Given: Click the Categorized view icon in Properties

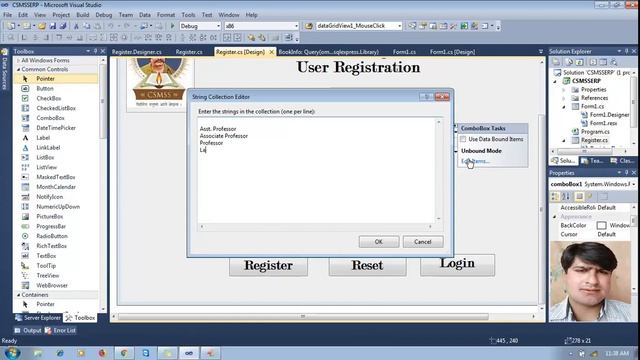Looking at the screenshot, I should 555,197.
